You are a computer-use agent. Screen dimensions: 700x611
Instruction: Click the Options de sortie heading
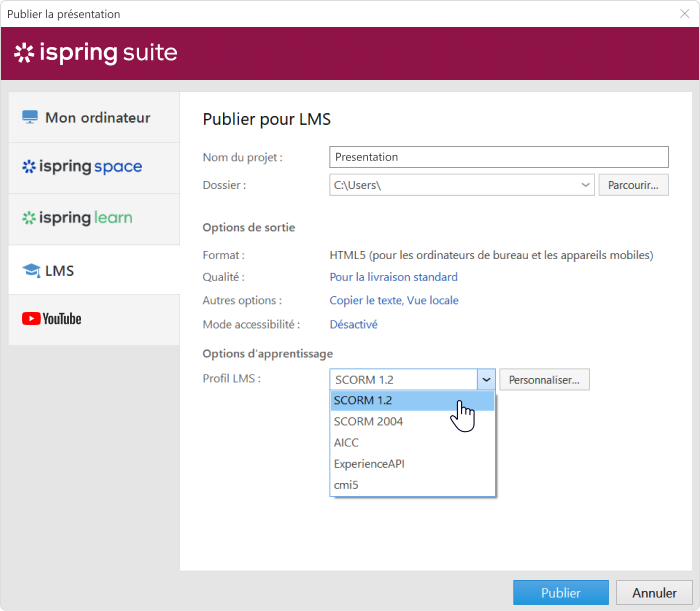click(249, 228)
